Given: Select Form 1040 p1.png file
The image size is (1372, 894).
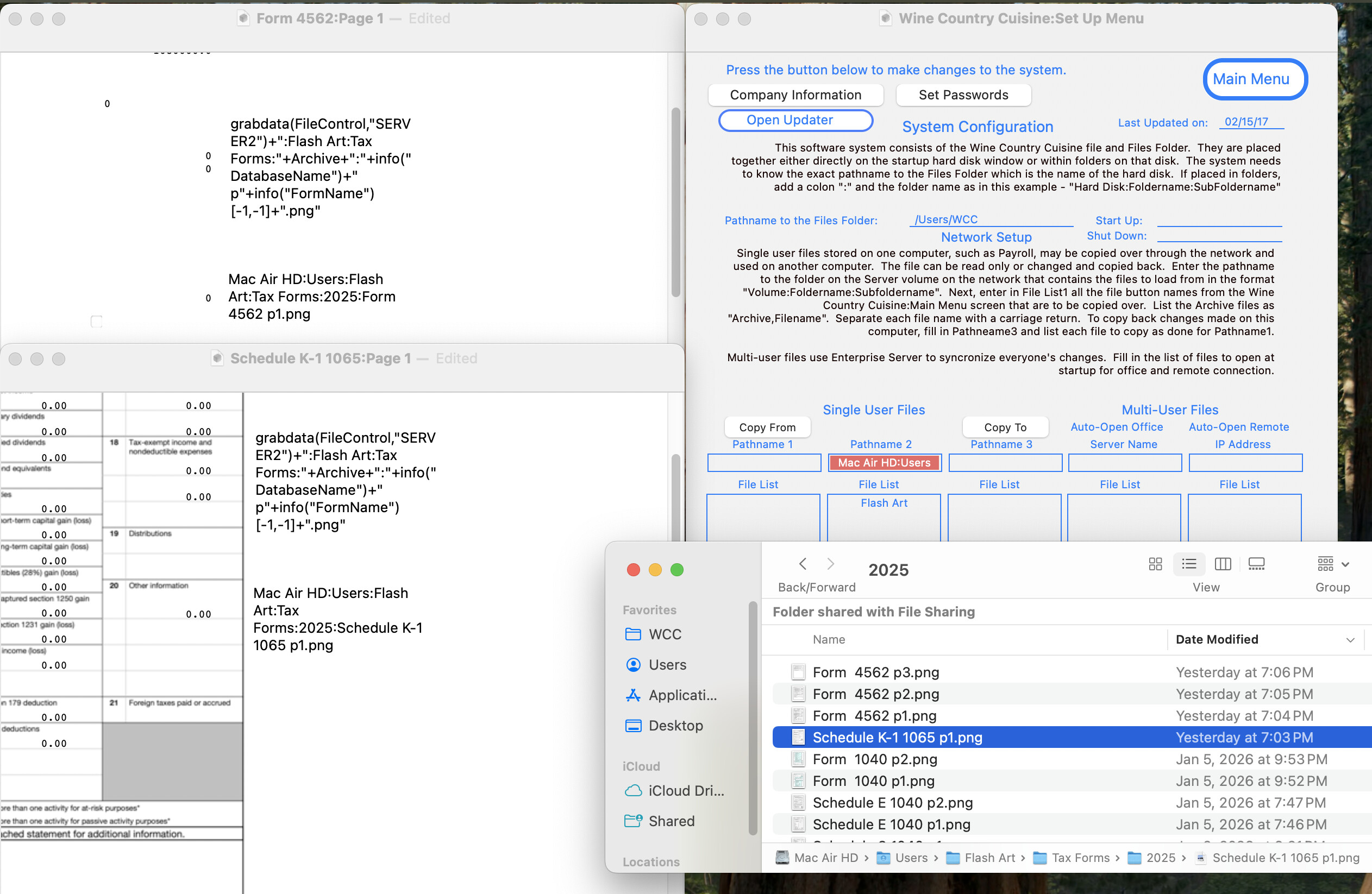Looking at the screenshot, I should coord(873,781).
